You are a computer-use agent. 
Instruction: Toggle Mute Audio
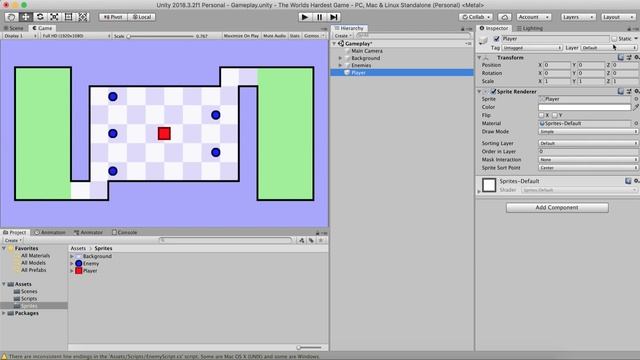274,36
